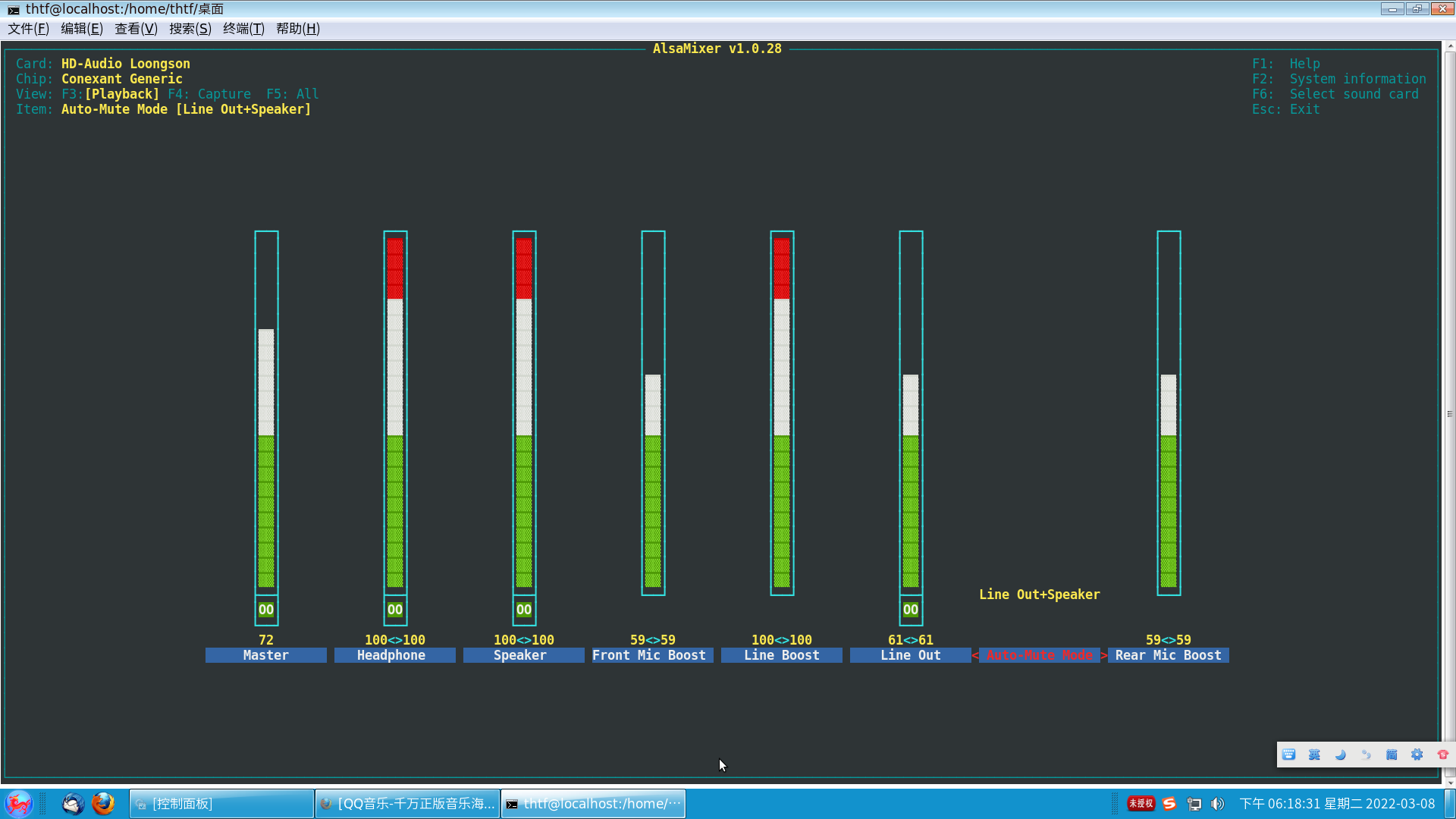Open the Thunderbird mail launcher
Viewport: 1456px width, 819px height.
click(73, 803)
